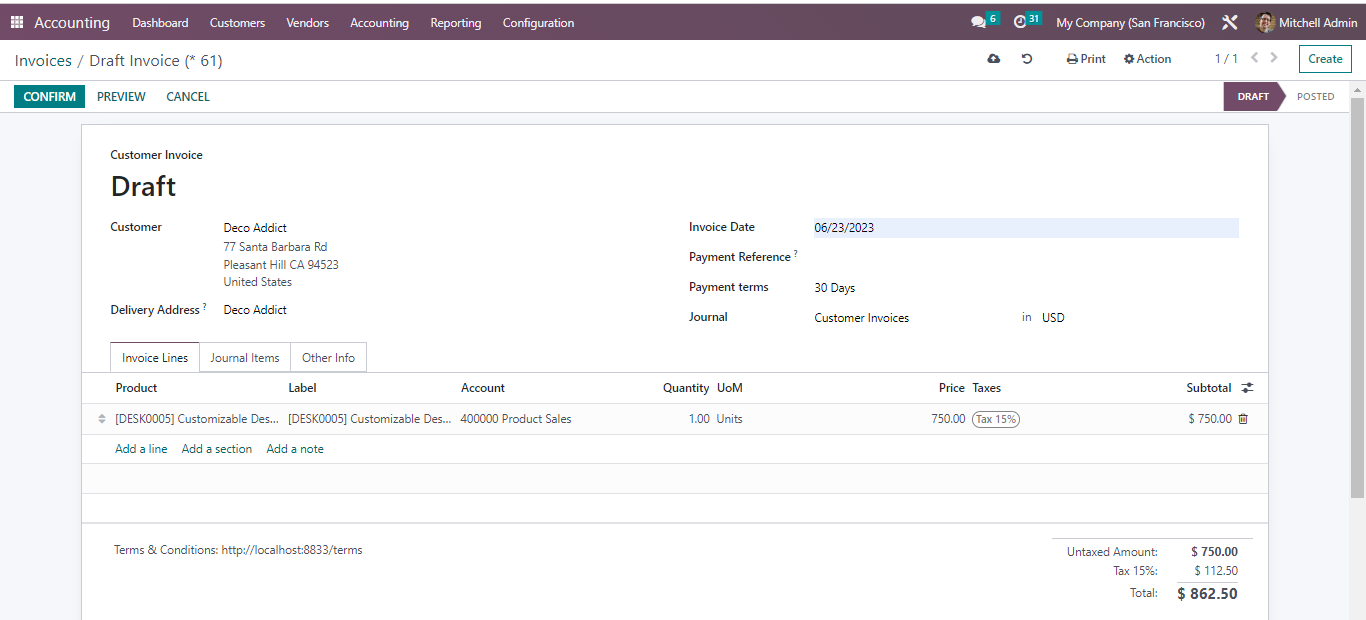Screen dimensions: 1366x620
Task: Click the cloud save icon
Action: 993,59
